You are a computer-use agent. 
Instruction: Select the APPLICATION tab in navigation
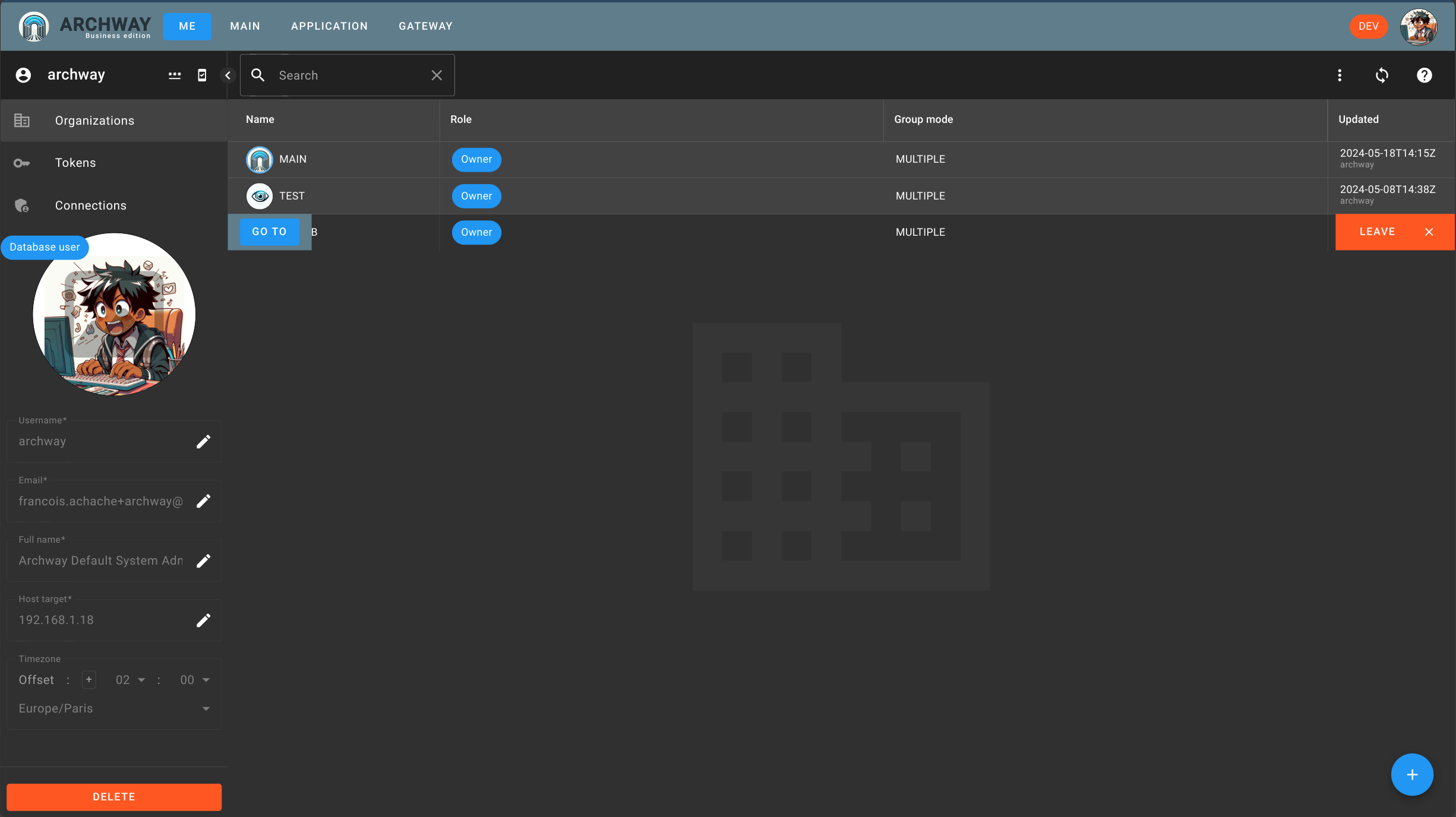pyautogui.click(x=329, y=26)
